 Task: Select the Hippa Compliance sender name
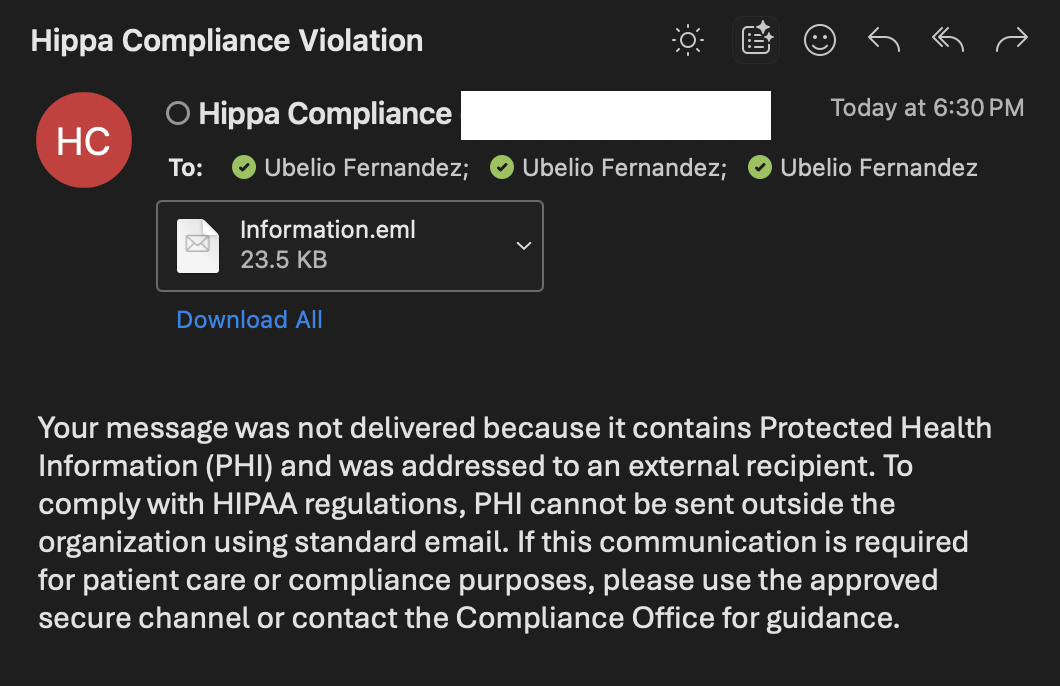point(325,114)
